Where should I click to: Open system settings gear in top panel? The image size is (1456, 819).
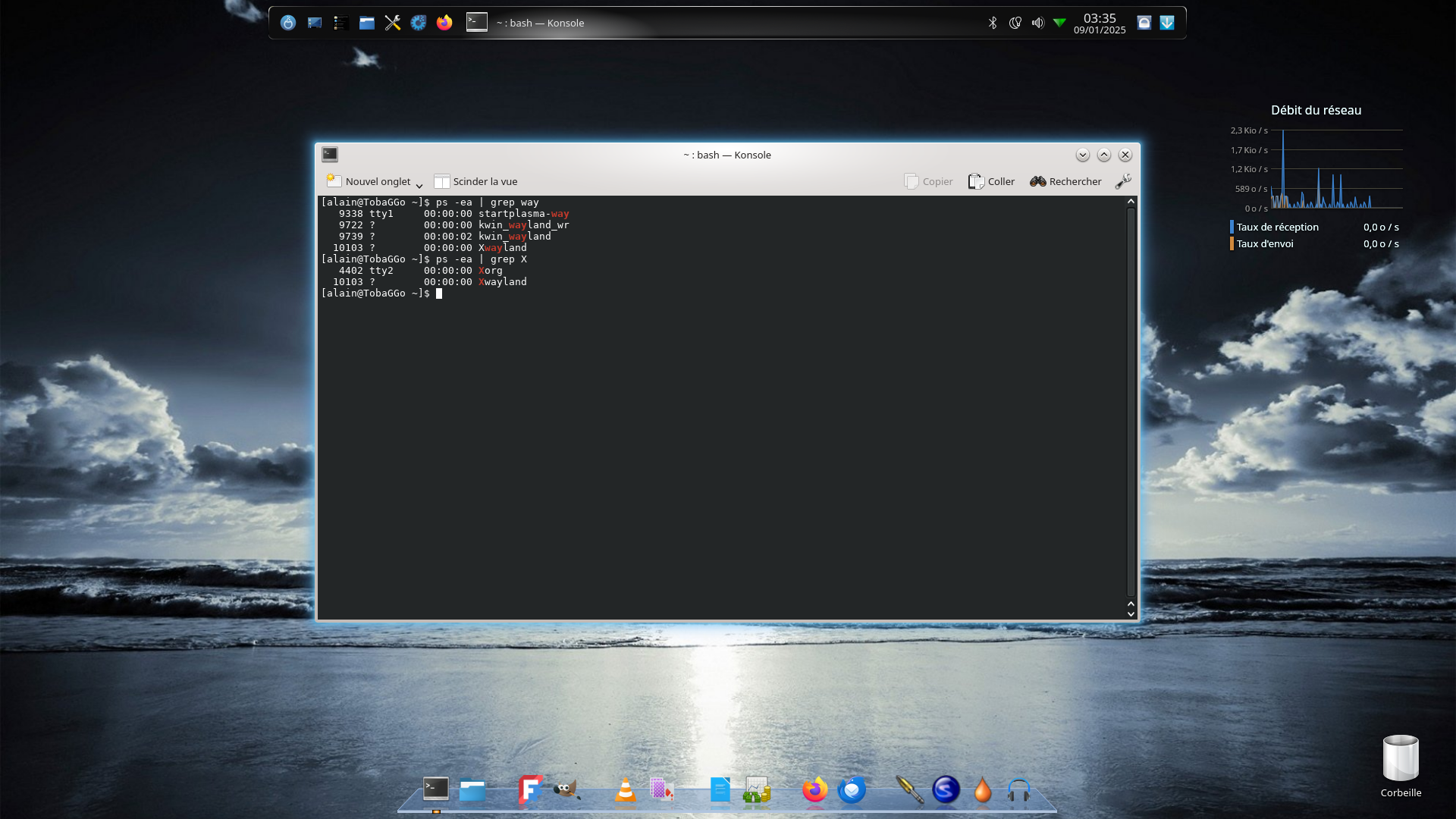pos(419,23)
